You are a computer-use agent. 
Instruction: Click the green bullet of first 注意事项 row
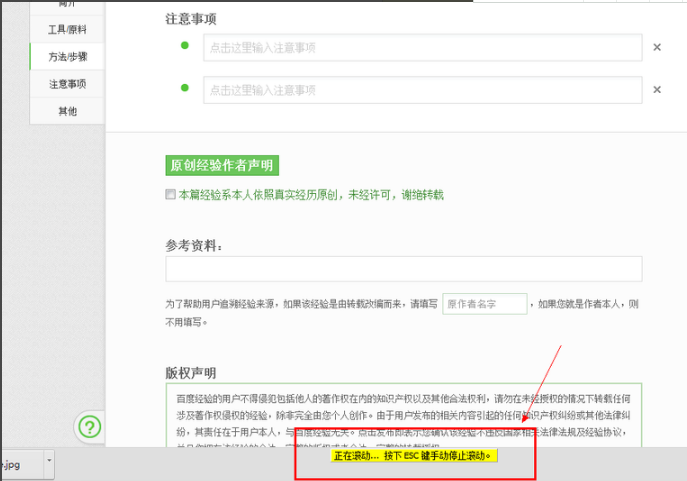[184, 46]
